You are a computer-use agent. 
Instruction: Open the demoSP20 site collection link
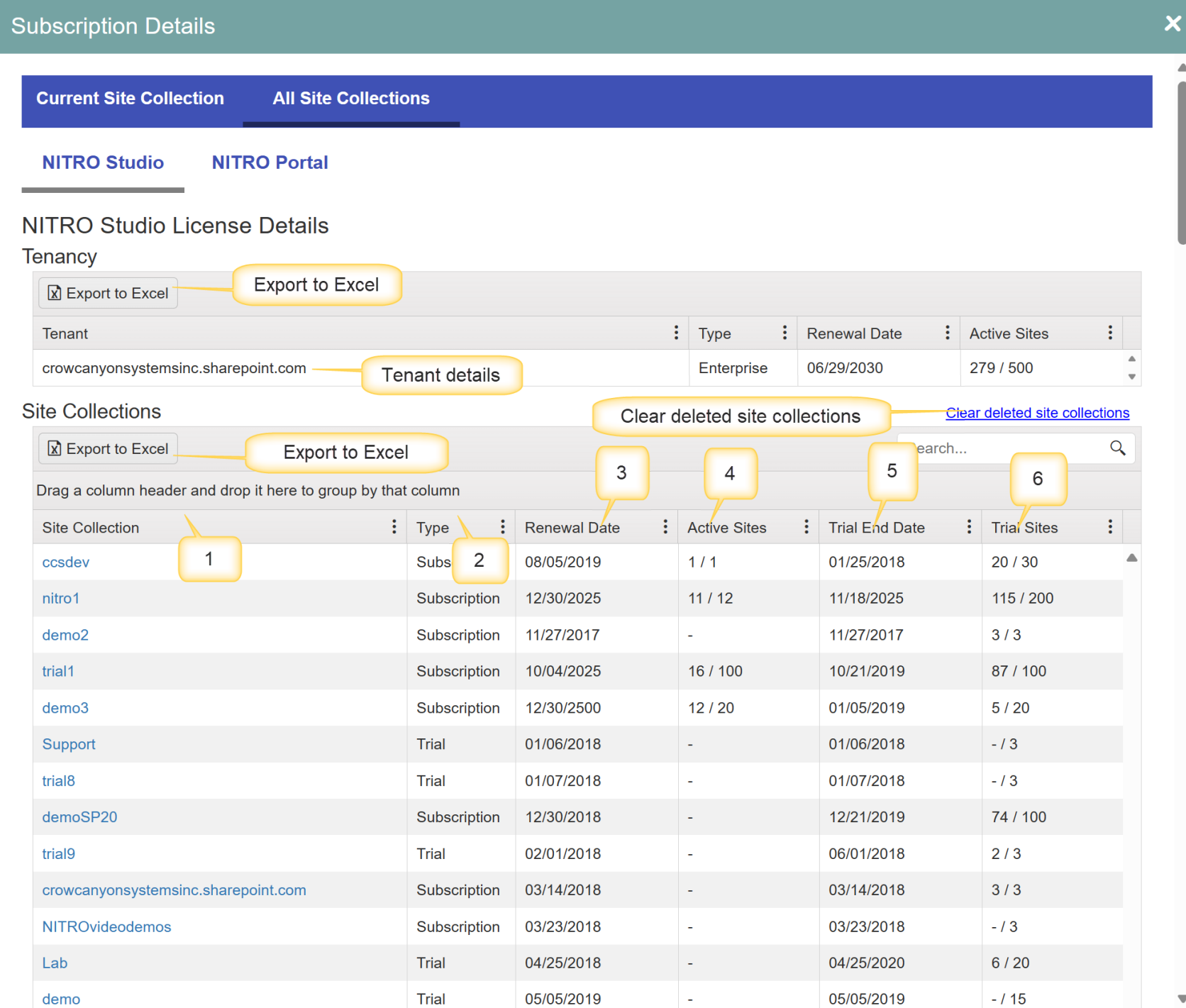[x=79, y=817]
